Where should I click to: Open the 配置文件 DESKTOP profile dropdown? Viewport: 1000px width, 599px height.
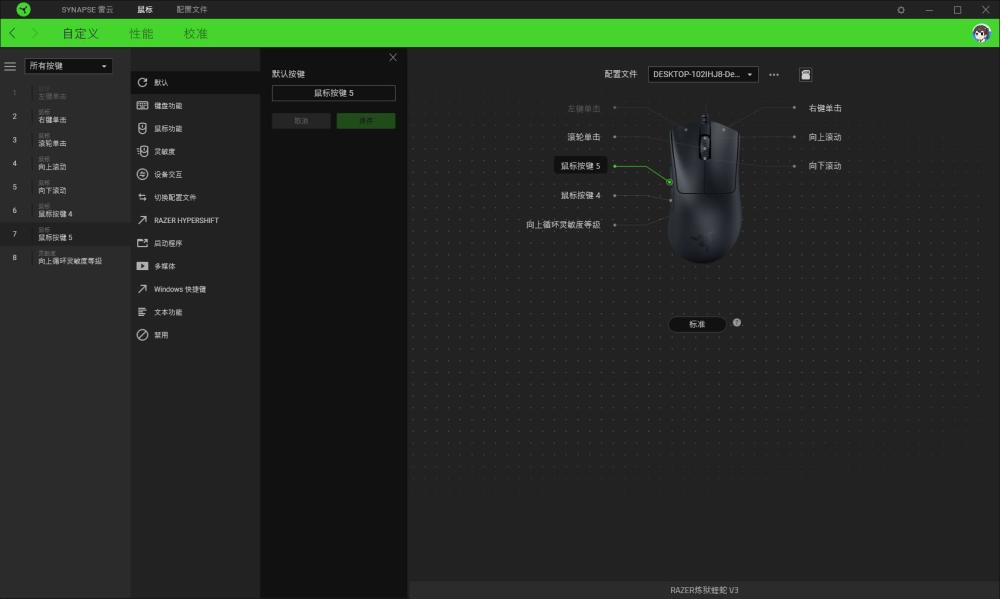point(703,74)
